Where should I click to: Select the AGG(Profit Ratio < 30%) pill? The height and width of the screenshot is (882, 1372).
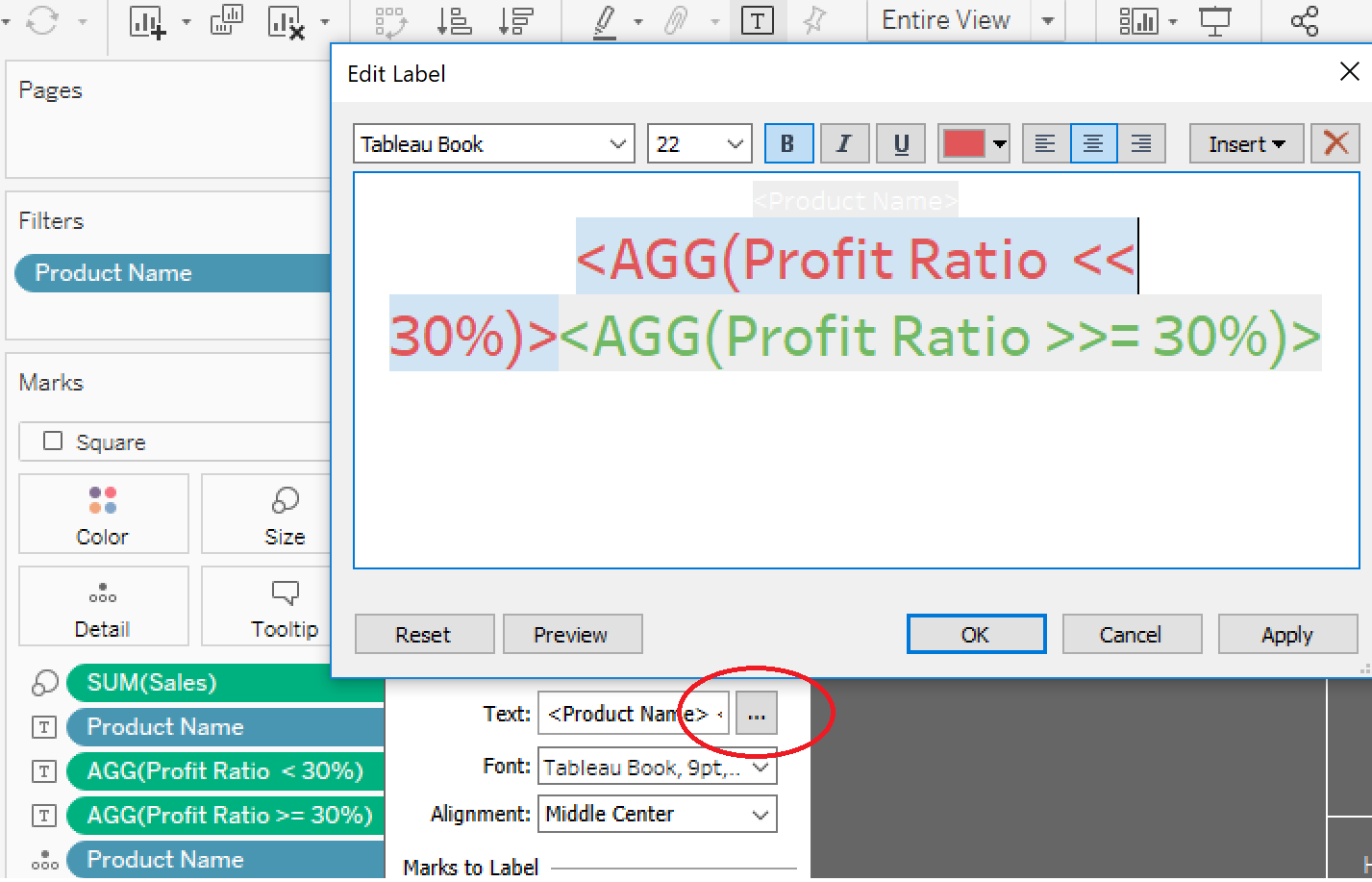[x=226, y=771]
